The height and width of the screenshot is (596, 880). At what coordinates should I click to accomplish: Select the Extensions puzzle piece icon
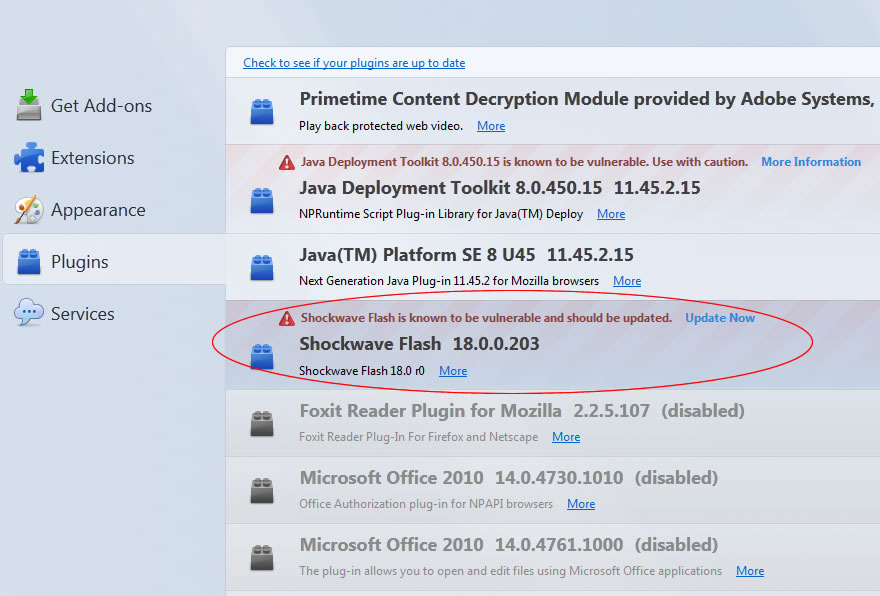[29, 158]
